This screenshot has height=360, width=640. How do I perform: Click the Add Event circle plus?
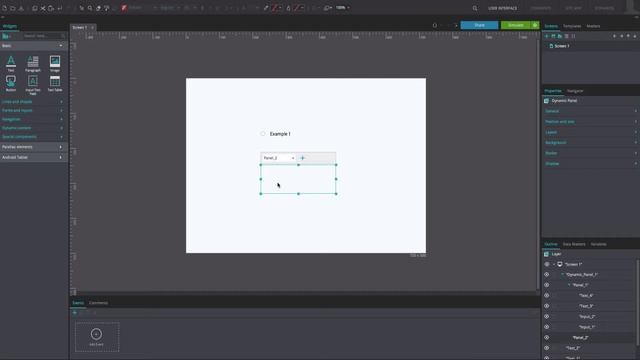tap(96, 334)
